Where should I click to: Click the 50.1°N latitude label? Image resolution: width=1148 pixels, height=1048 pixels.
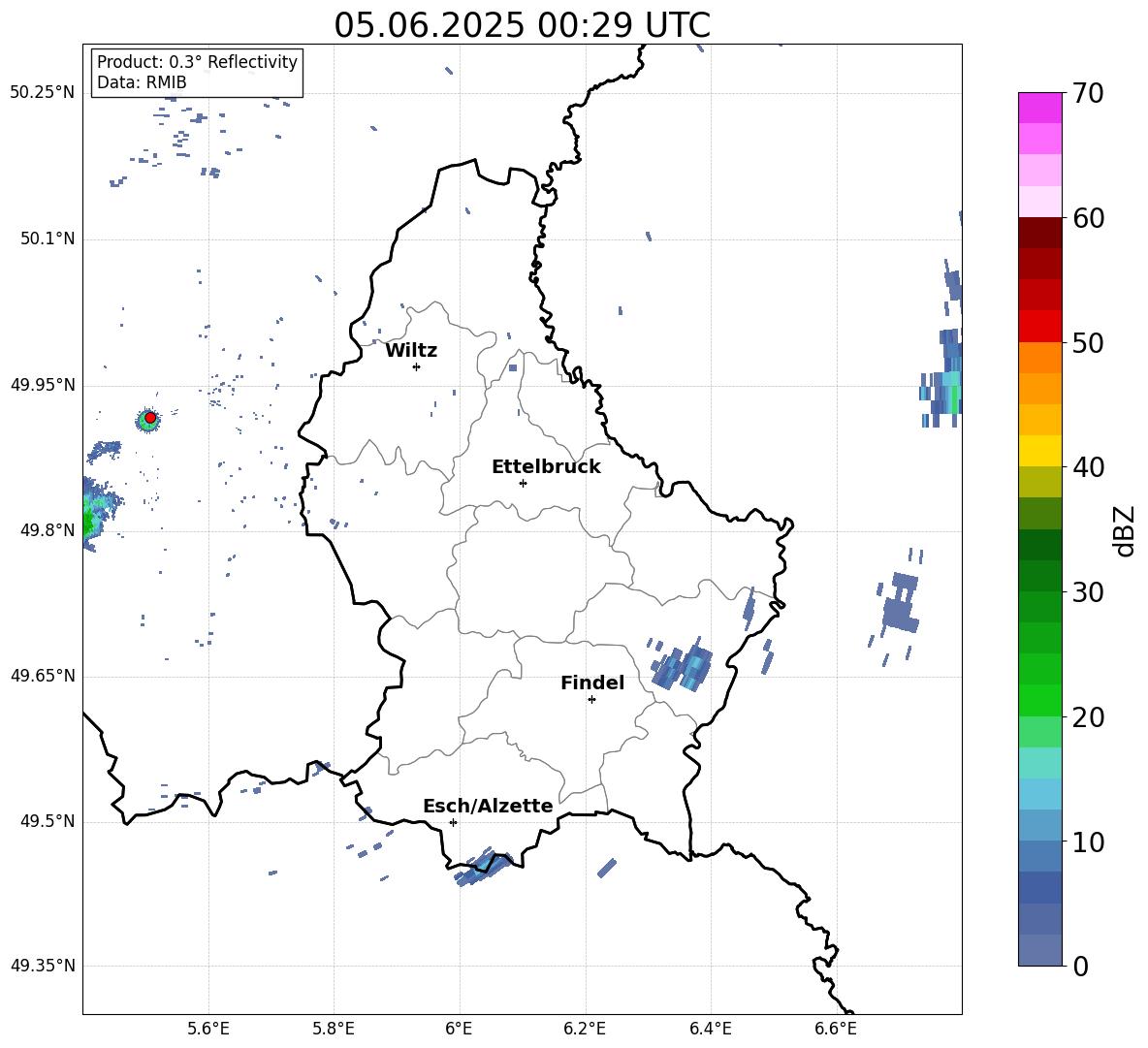pyautogui.click(x=48, y=238)
